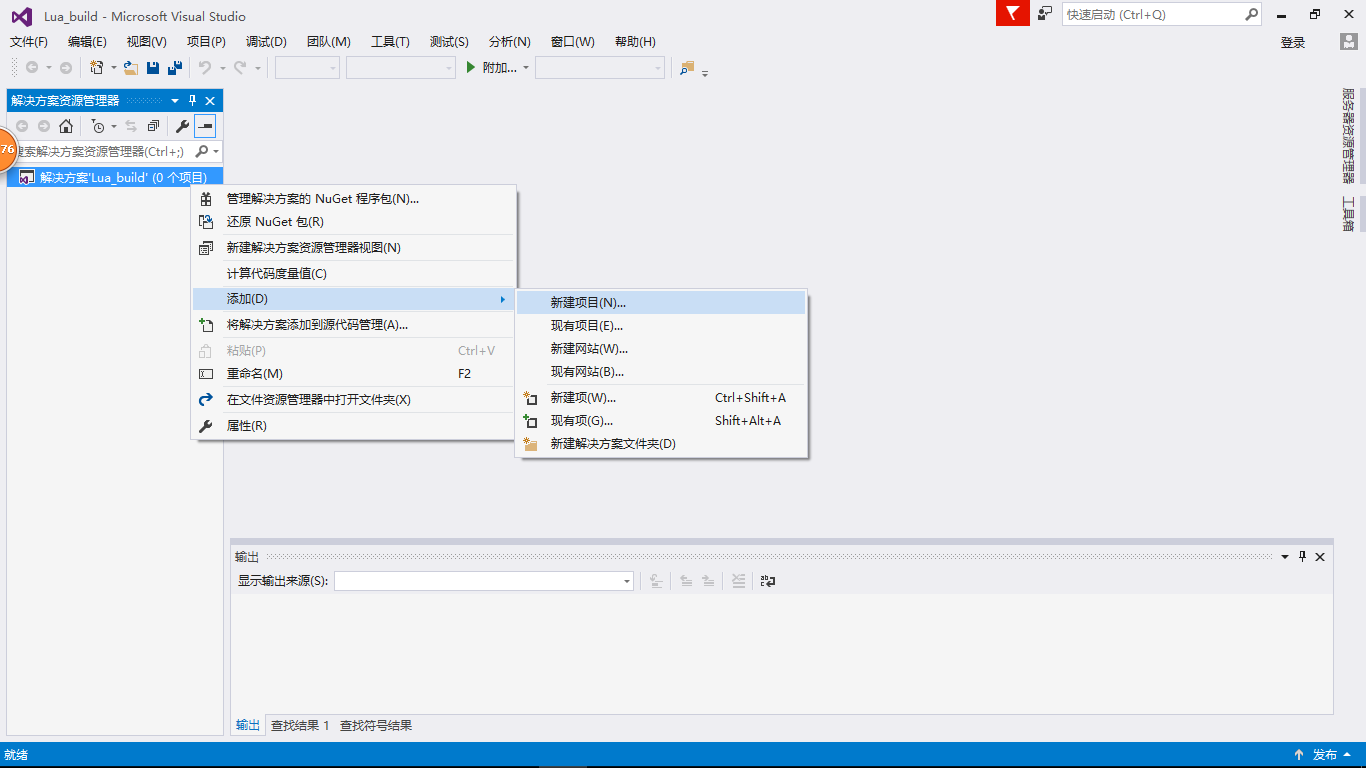Choose 计算代码度量值(C) in context menu
Screen dimensions: 1366x768
(354, 273)
